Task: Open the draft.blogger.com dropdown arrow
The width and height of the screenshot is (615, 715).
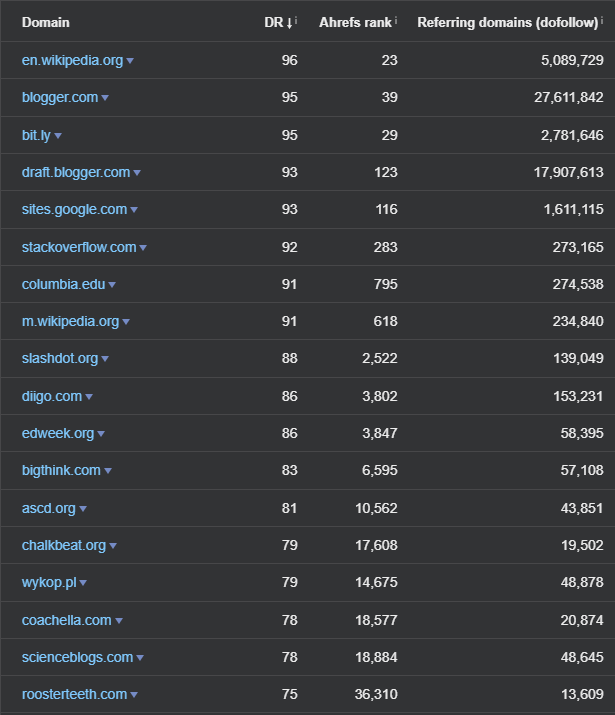Action: 137,173
